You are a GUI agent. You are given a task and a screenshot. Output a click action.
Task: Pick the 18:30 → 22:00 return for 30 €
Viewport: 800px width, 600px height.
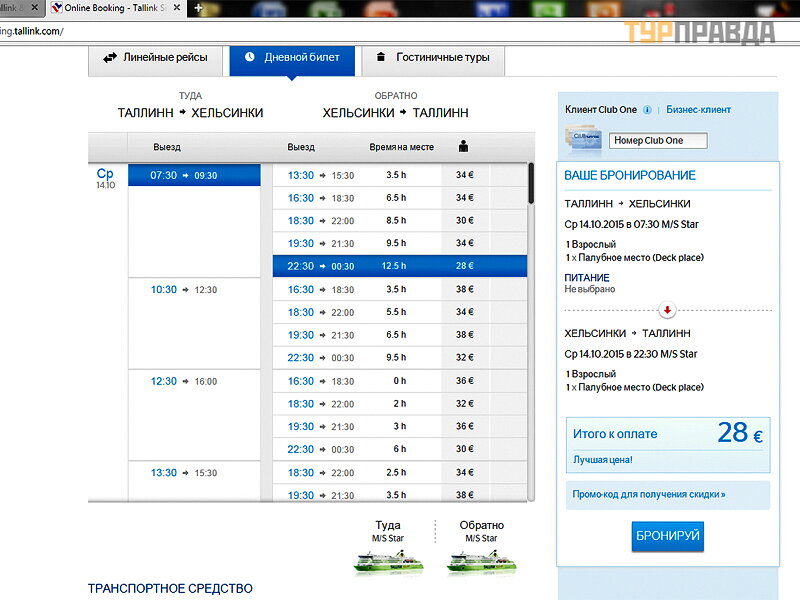point(400,221)
